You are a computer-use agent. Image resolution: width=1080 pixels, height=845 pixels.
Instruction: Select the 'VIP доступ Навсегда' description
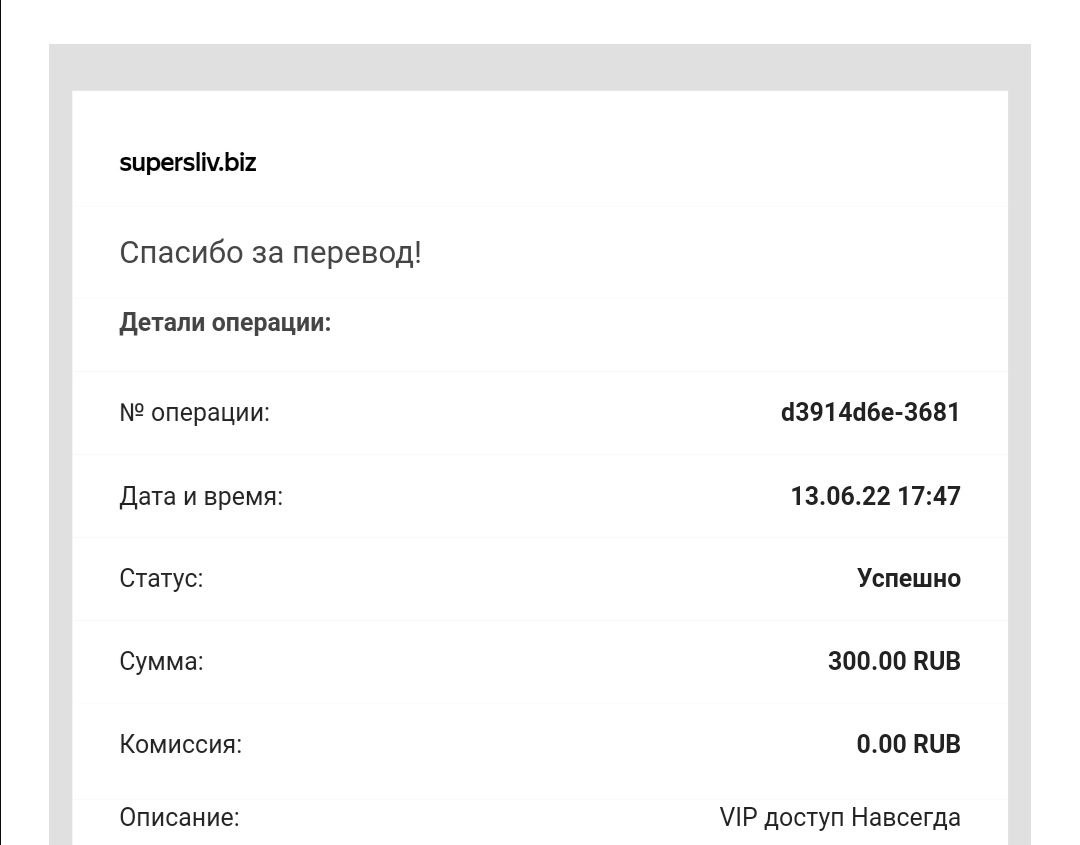pos(840,818)
